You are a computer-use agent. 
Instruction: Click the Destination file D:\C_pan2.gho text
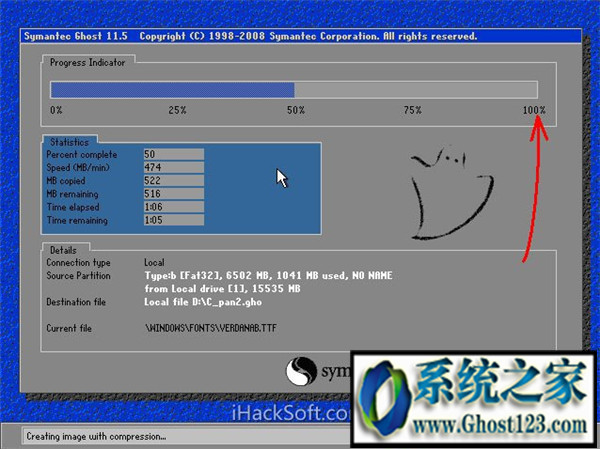[x=203, y=302]
